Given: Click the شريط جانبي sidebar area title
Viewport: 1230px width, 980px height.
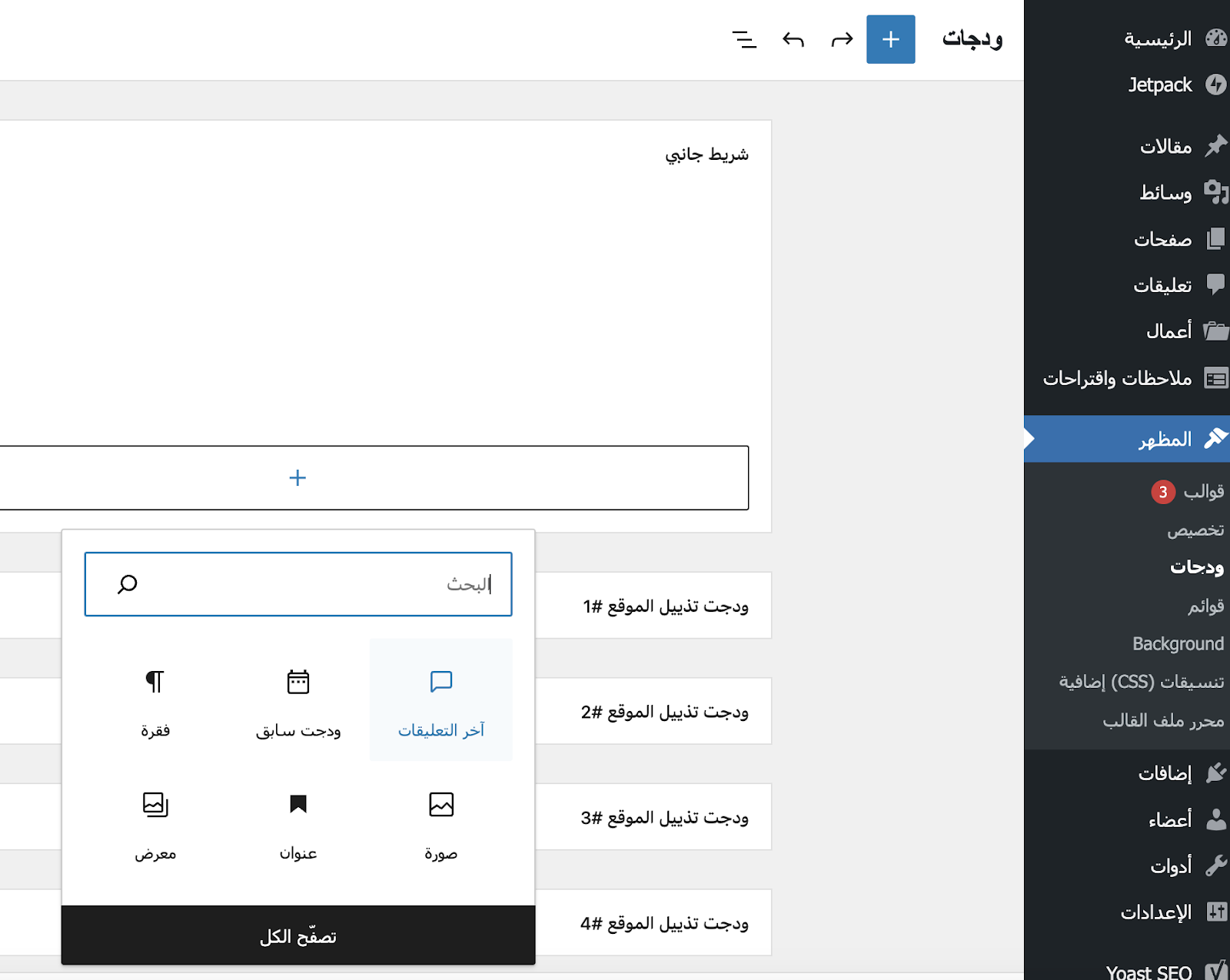Looking at the screenshot, I should click(x=706, y=154).
